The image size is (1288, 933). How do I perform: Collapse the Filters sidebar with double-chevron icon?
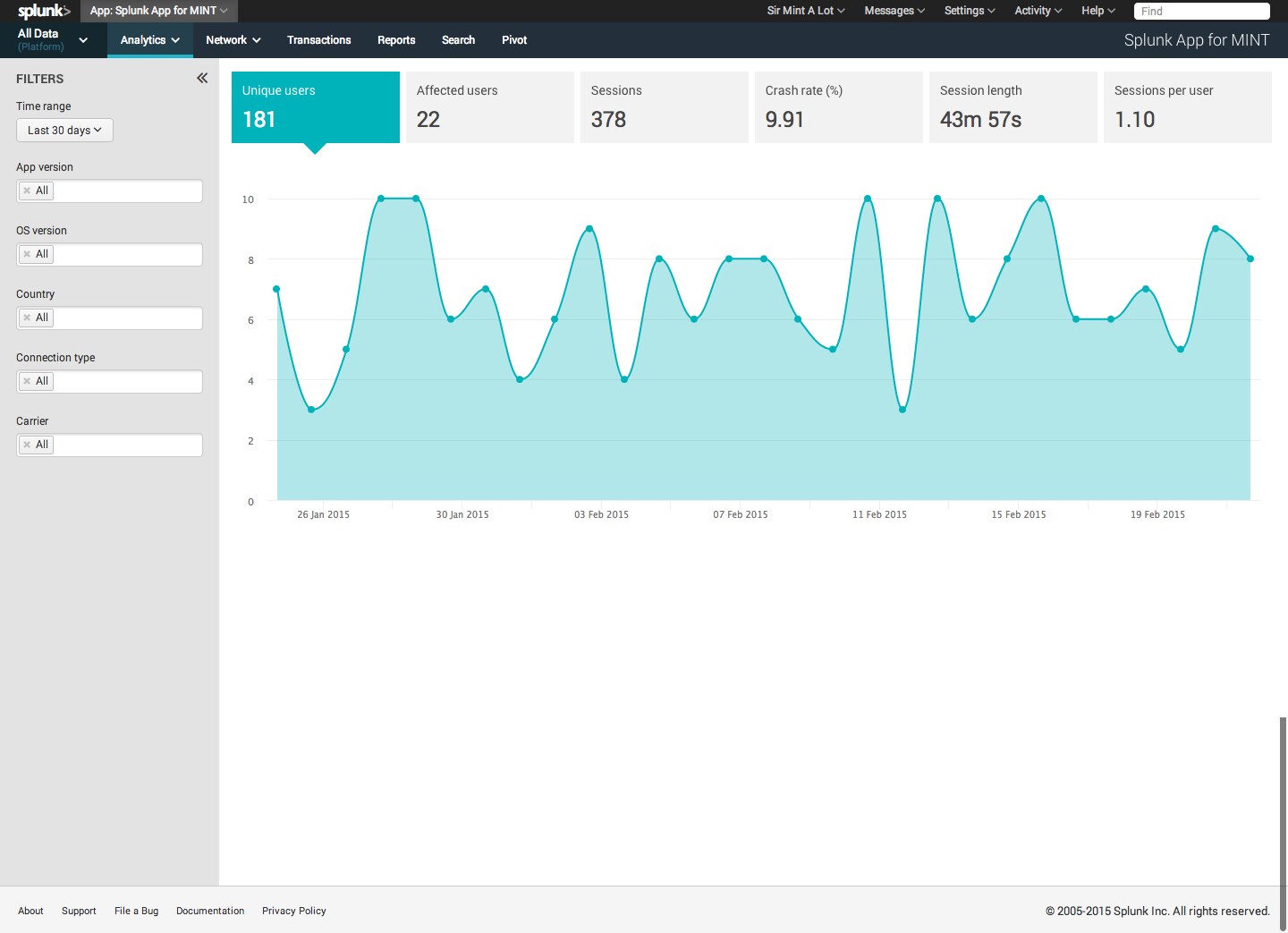point(202,78)
